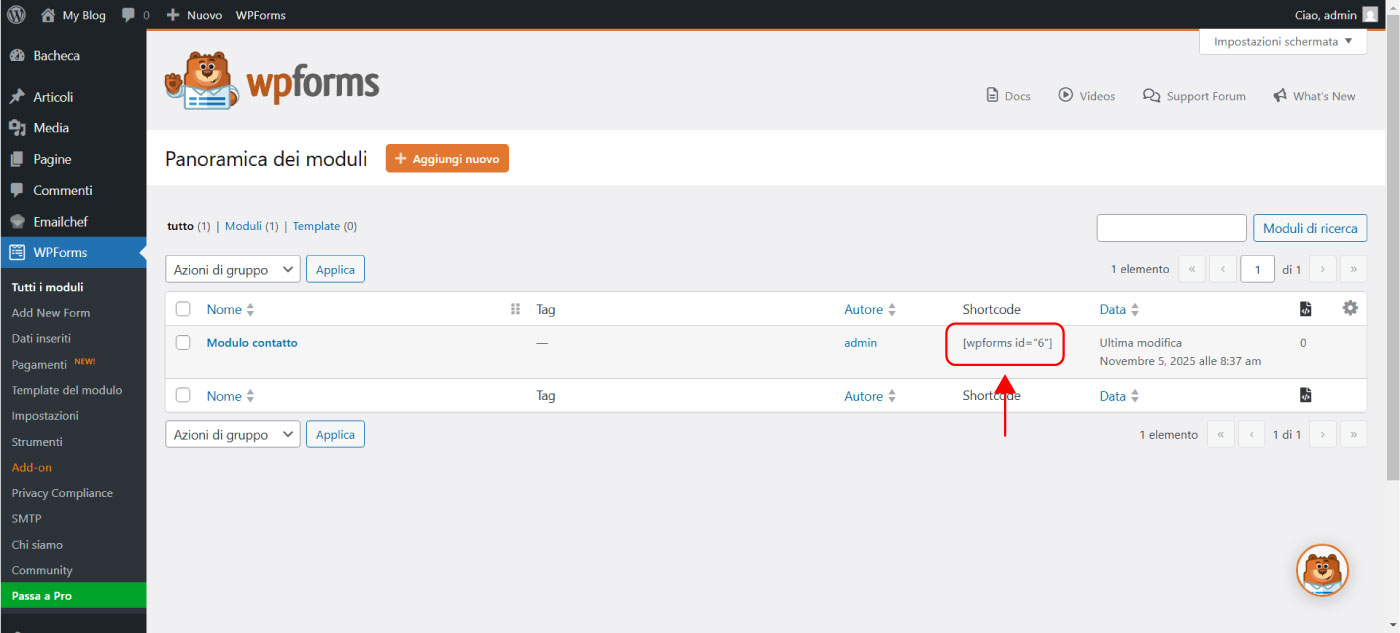Open the comments bubble icon in admin bar
1400x633 pixels.
[128, 15]
